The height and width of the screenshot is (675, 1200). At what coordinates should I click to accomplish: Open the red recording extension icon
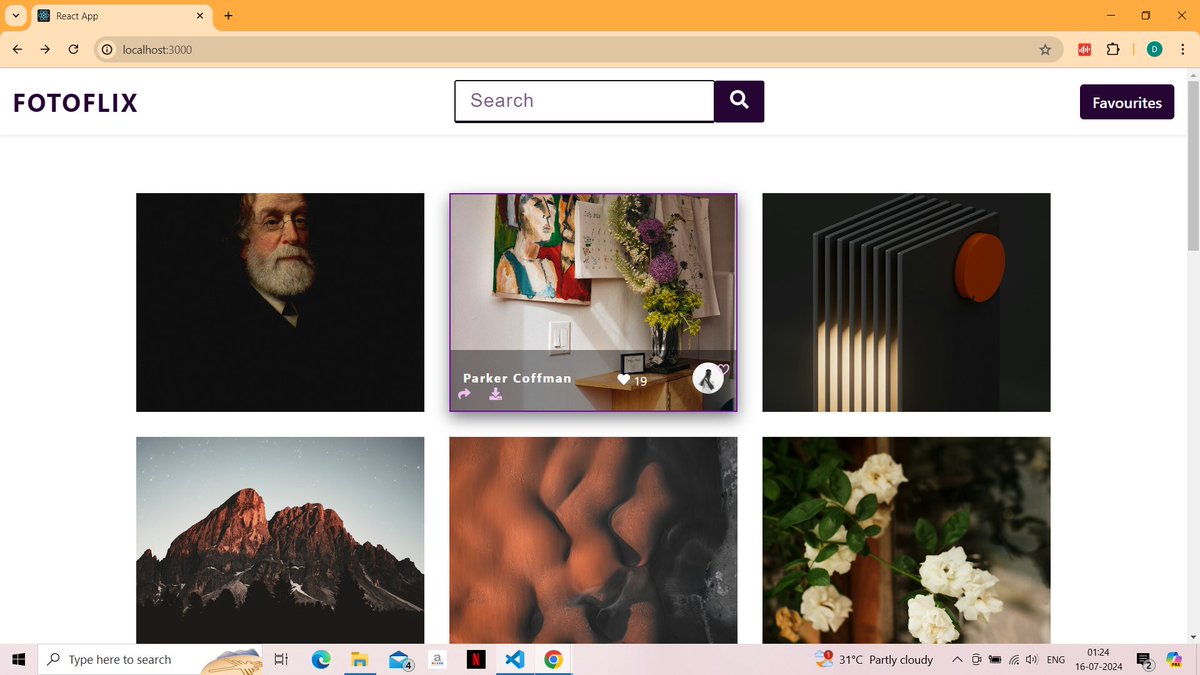[1084, 49]
